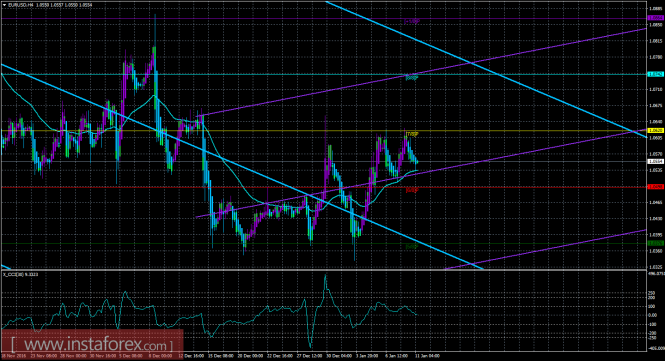Click the purple top price label on axis
The height and width of the screenshot is (361, 665).
pos(655,18)
